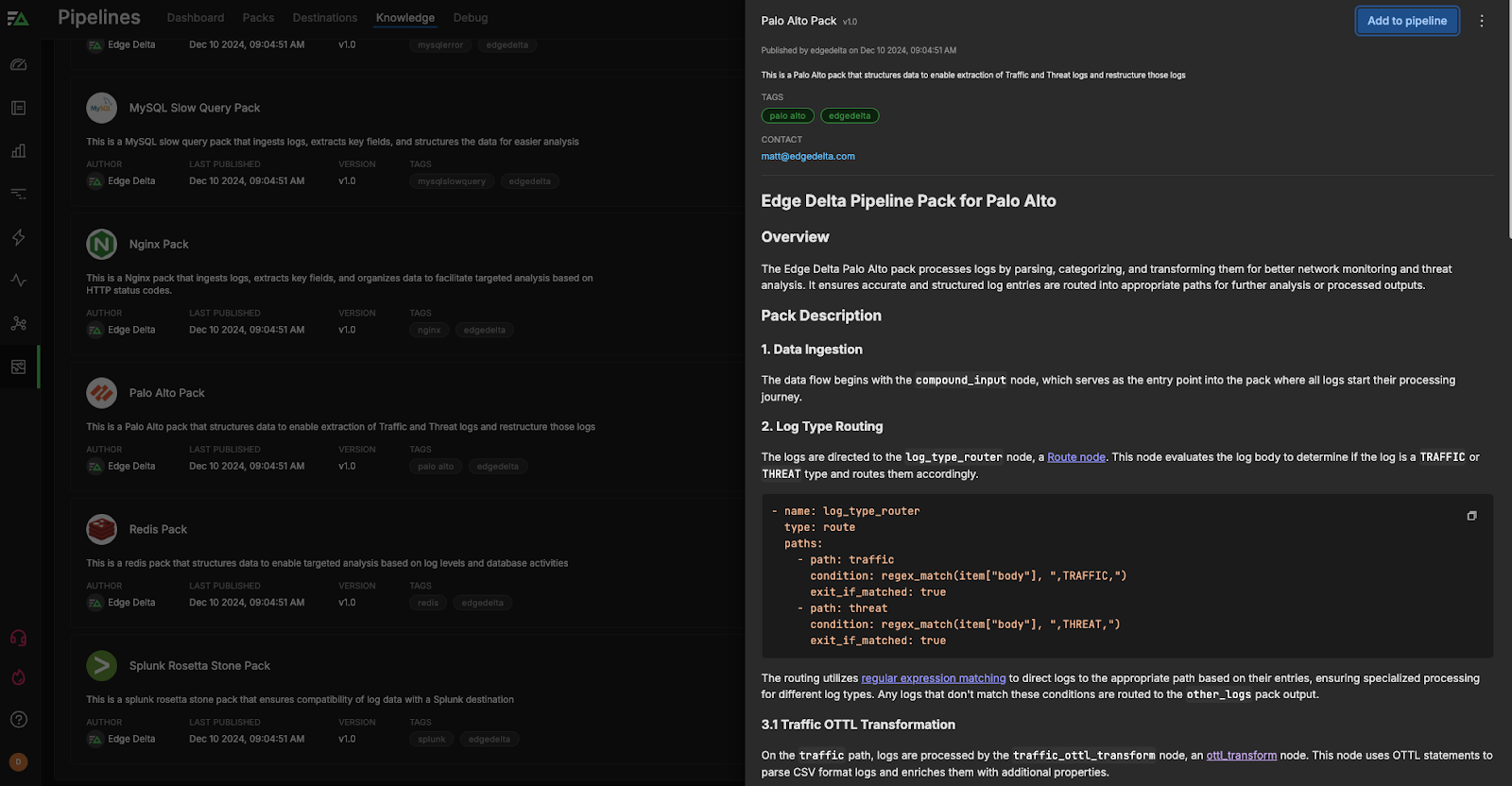Viewport: 1512px width, 786px height.
Task: Open the pulse waveform monitor sidebar icon
Action: coord(18,281)
